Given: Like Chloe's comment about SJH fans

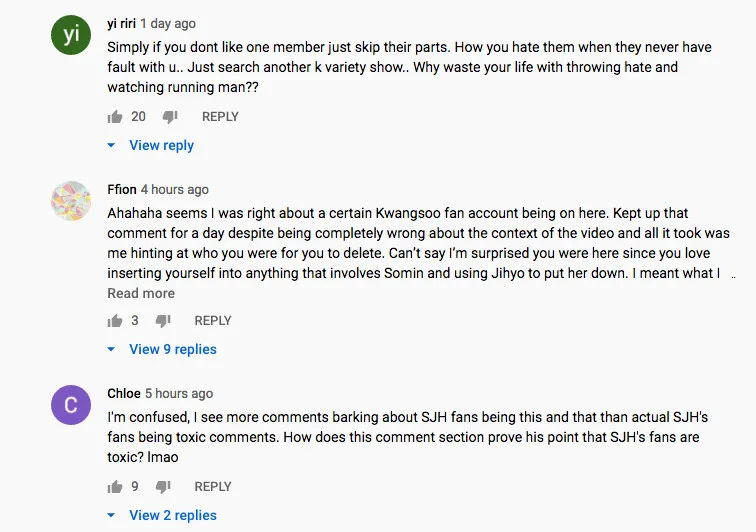Looking at the screenshot, I should (x=115, y=487).
